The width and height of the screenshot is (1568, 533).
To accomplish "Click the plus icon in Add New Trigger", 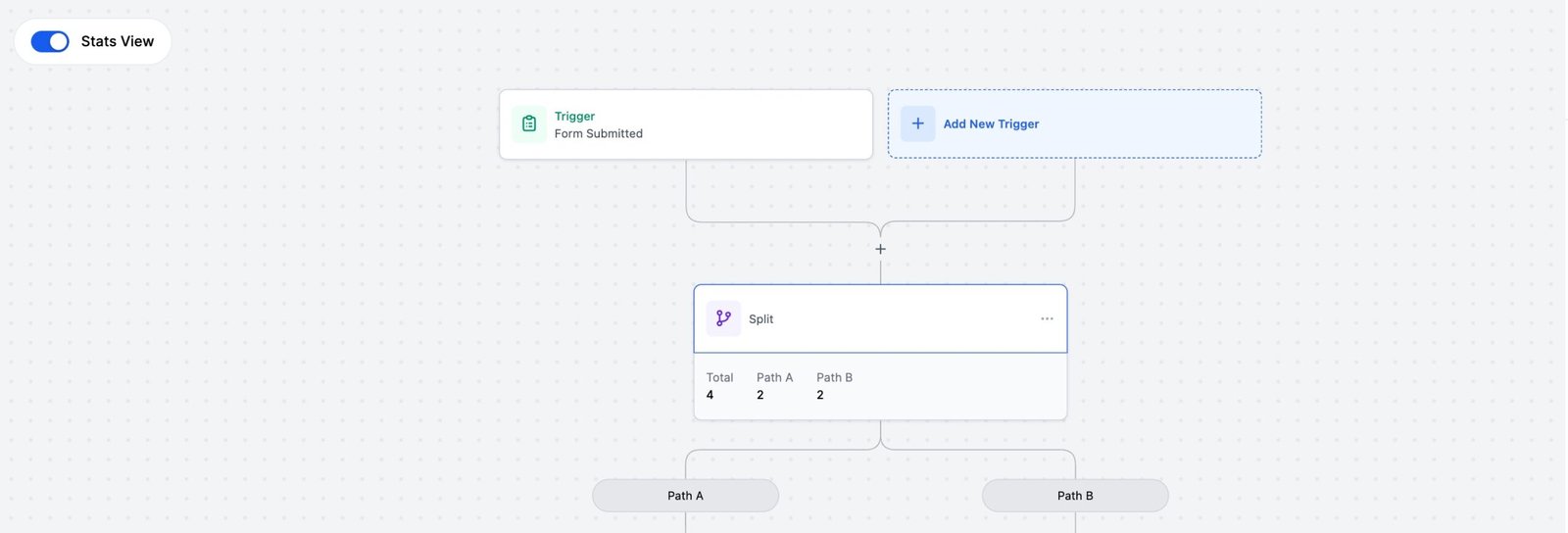I will coord(918,123).
